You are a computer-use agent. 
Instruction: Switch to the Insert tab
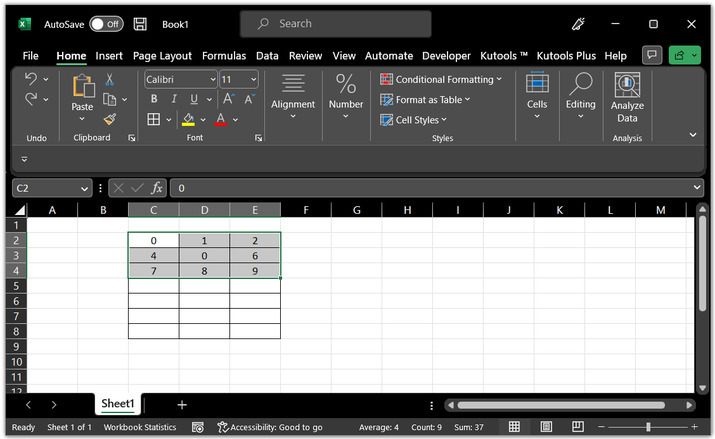(109, 56)
